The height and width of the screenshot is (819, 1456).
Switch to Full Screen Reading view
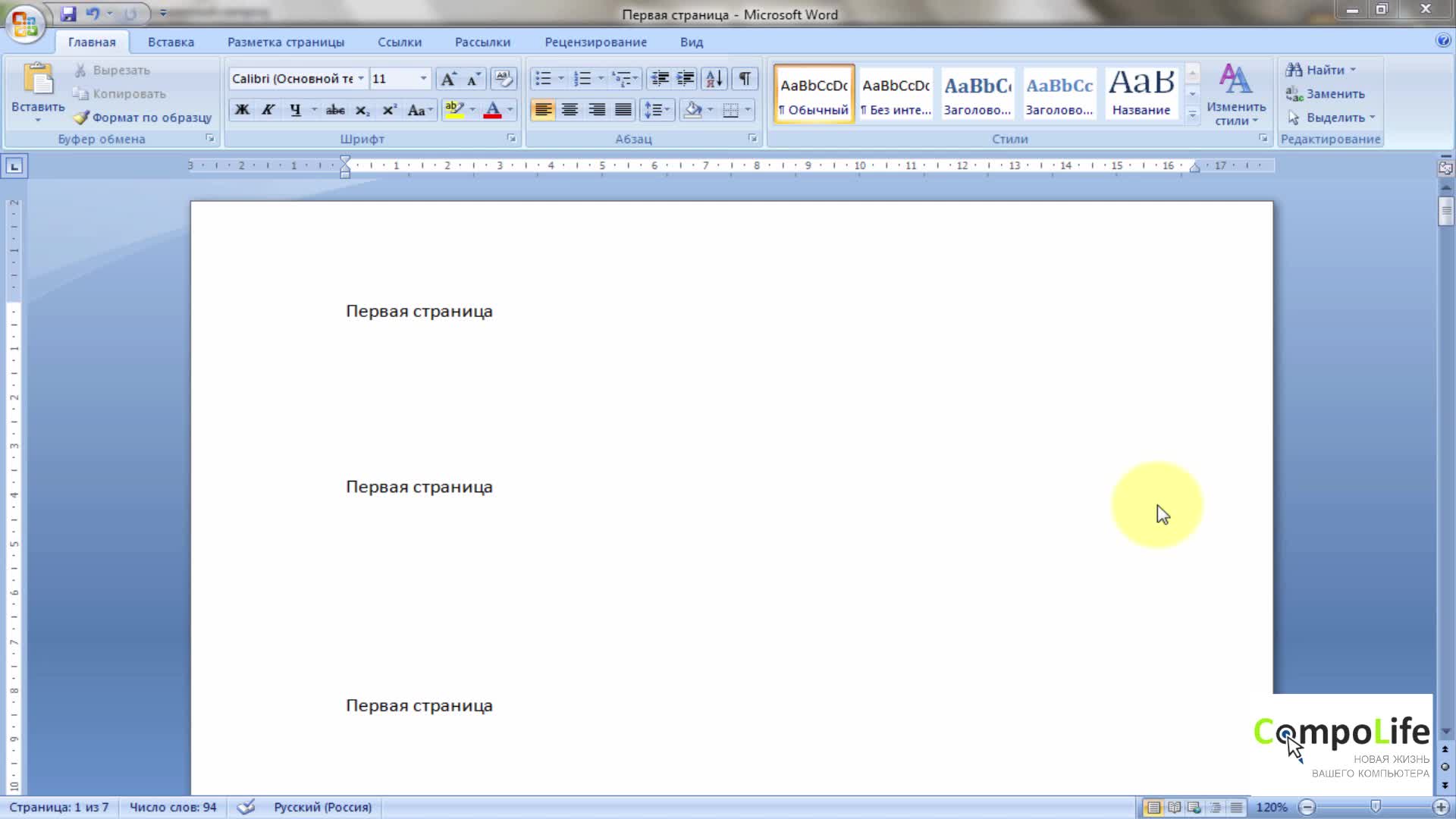[1175, 808]
